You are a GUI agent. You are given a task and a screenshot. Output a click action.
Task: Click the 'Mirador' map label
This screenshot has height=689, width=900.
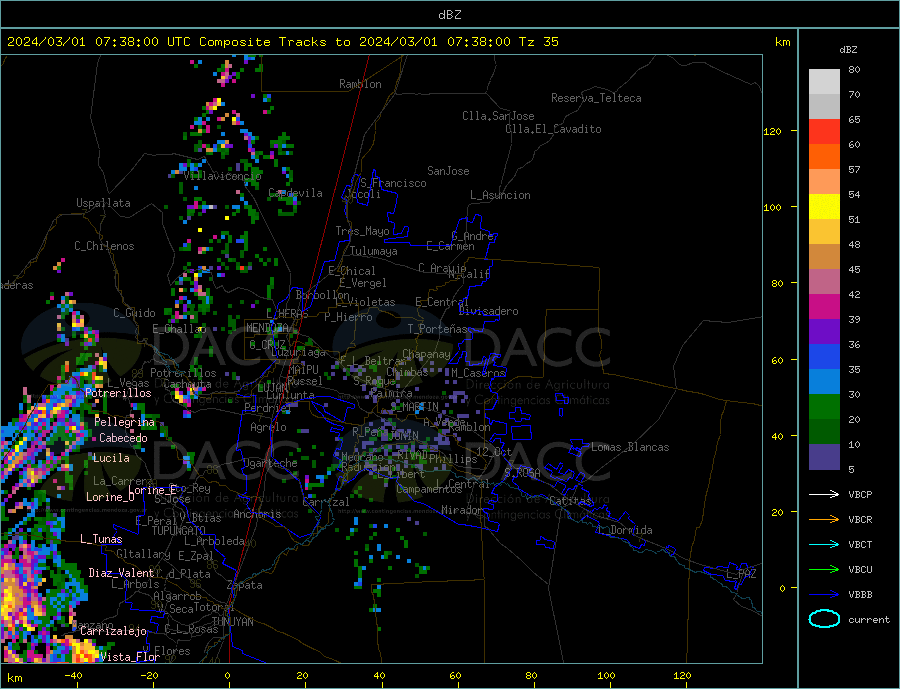pyautogui.click(x=462, y=510)
